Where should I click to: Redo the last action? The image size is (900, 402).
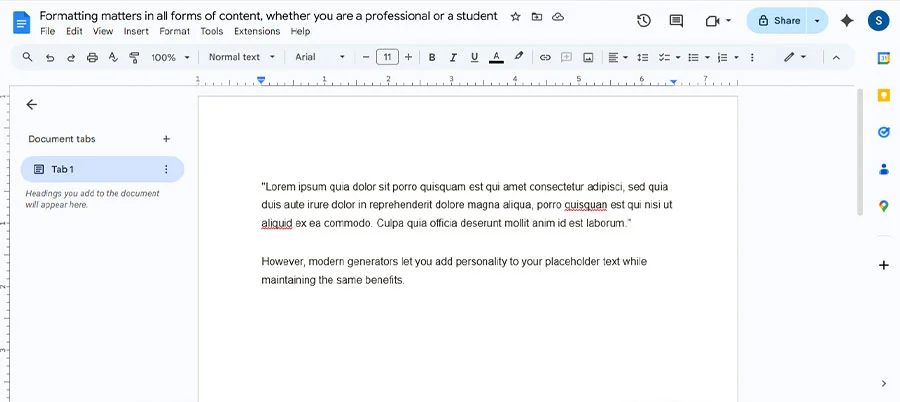[x=71, y=57]
